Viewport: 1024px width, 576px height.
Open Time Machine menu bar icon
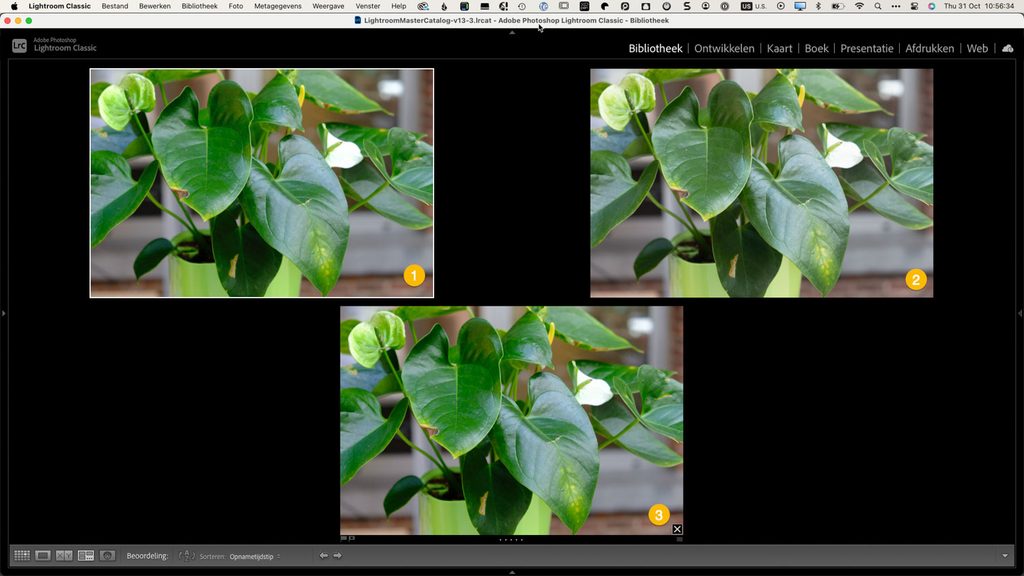pyautogui.click(x=522, y=6)
